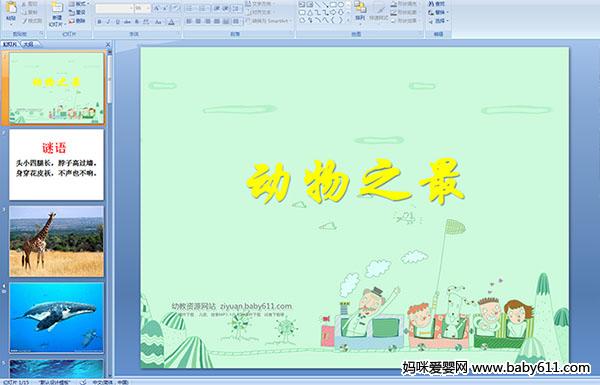
Task: Align text left
Action: pos(189,21)
